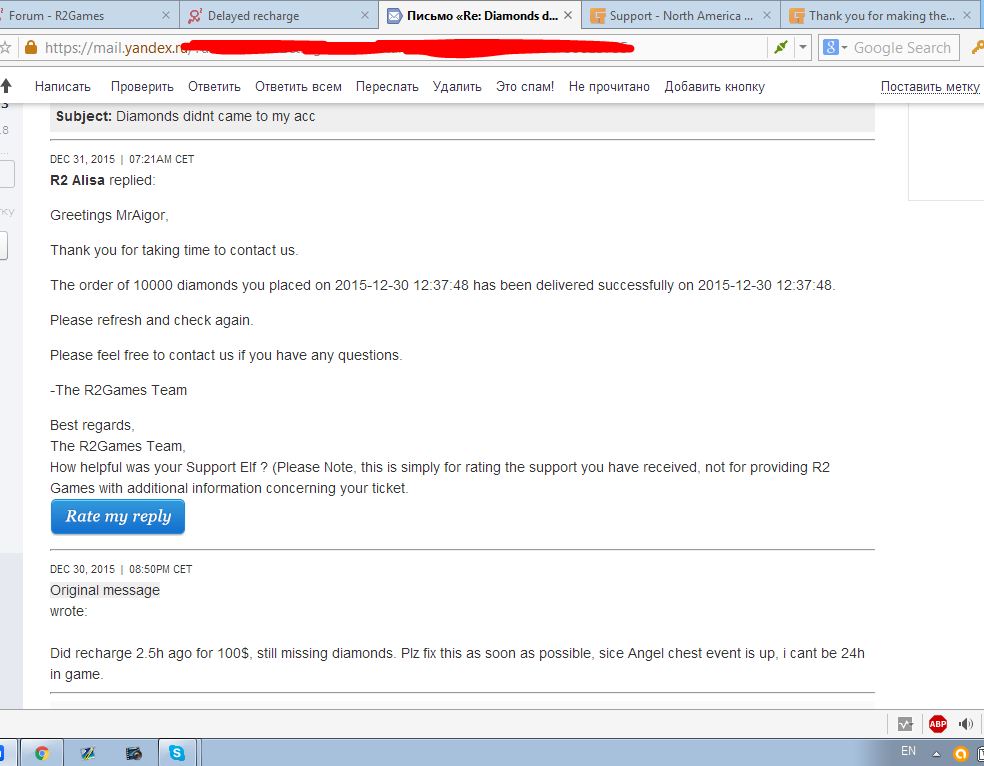The image size is (984, 766).
Task: Click the padlock security icon in address bar
Action: 30,48
